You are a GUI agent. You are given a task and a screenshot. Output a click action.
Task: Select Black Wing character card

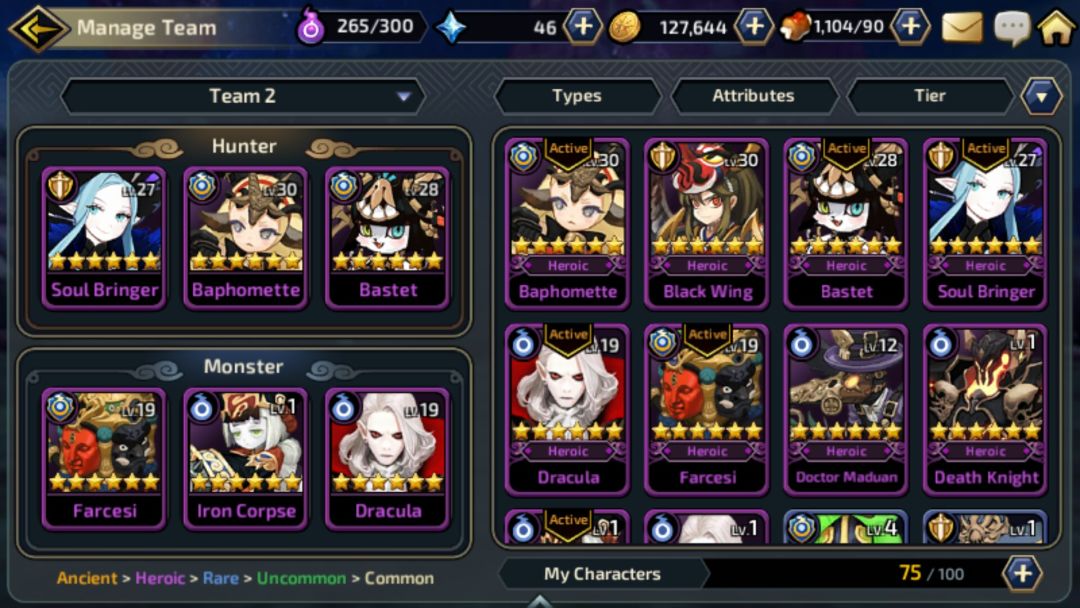707,223
